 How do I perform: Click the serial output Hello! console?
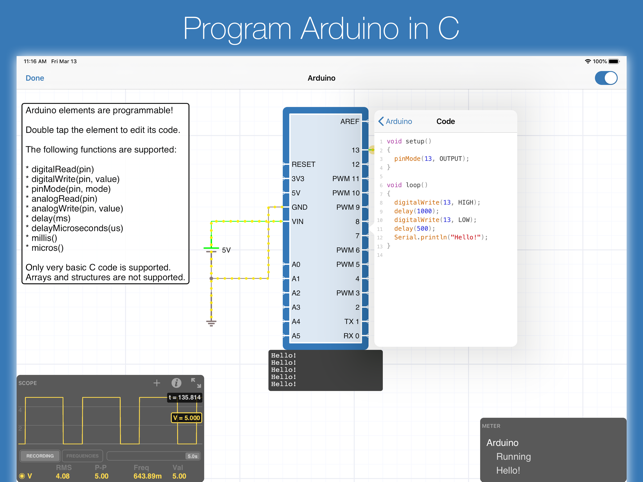(x=326, y=370)
